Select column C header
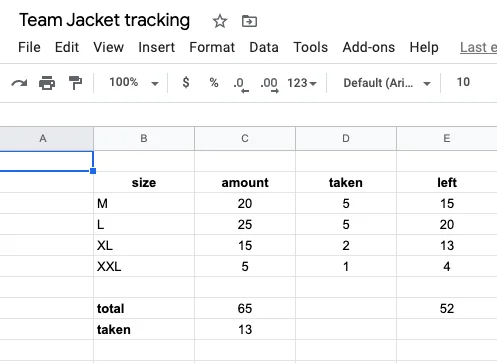497x363 pixels. (245, 138)
